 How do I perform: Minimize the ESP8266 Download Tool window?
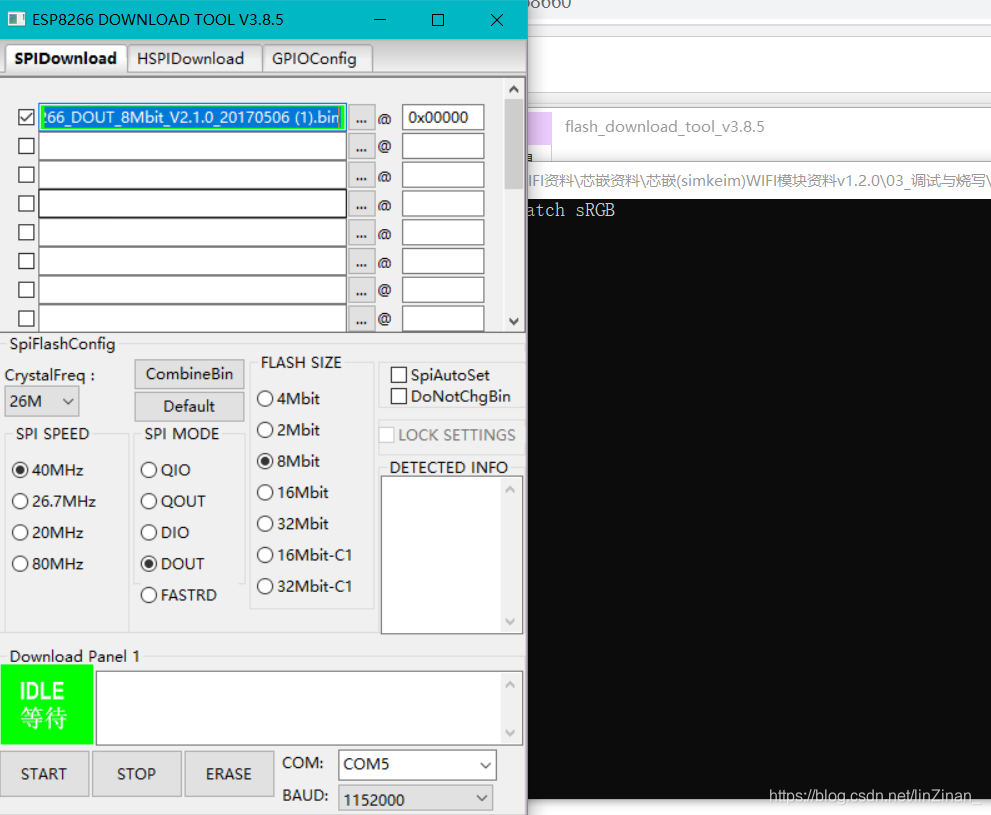pyautogui.click(x=380, y=20)
